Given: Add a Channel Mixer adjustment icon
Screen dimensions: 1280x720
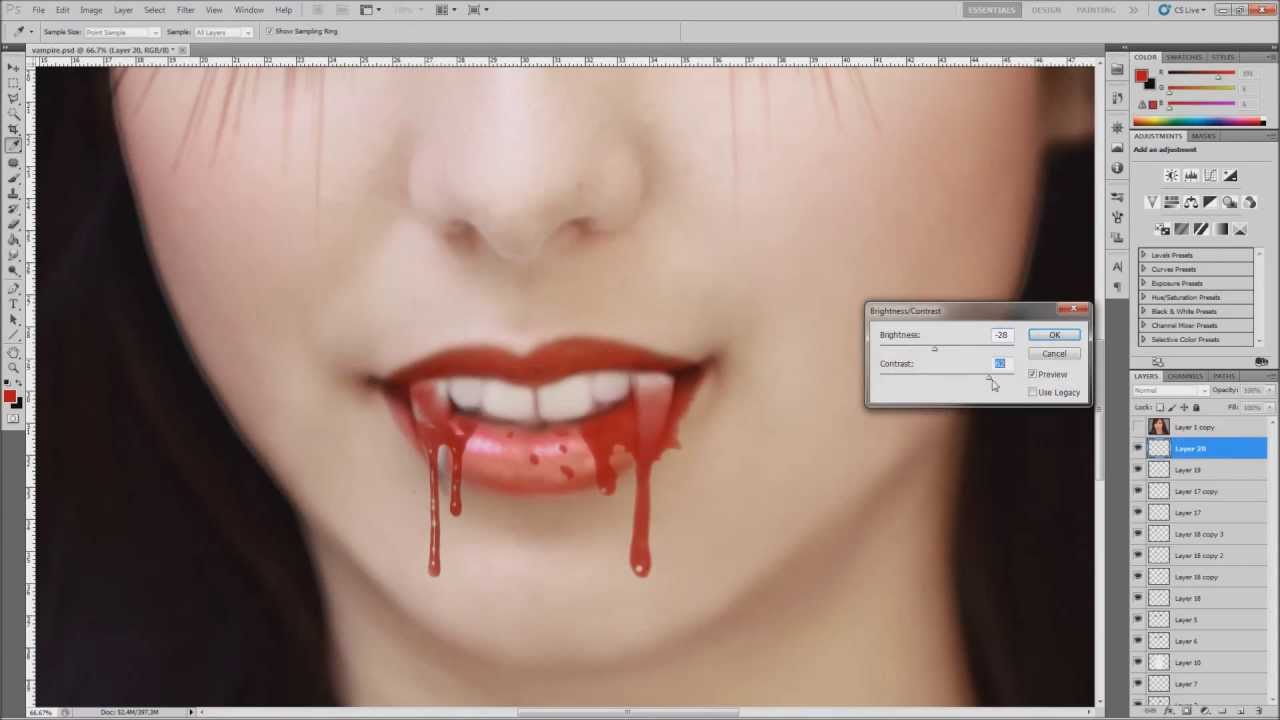Looking at the screenshot, I should pos(1250,202).
